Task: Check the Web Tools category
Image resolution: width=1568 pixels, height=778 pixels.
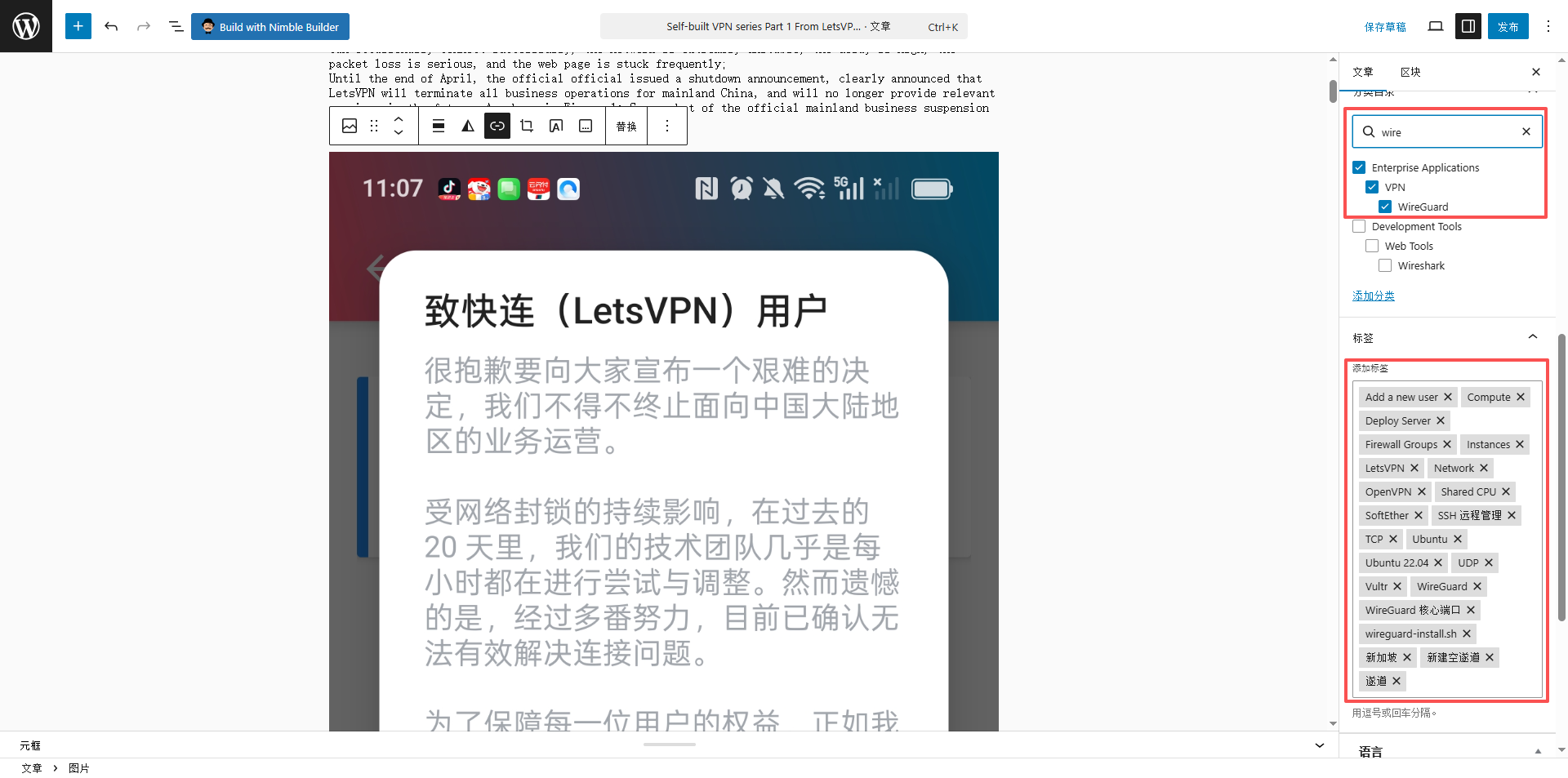Action: pyautogui.click(x=1372, y=246)
